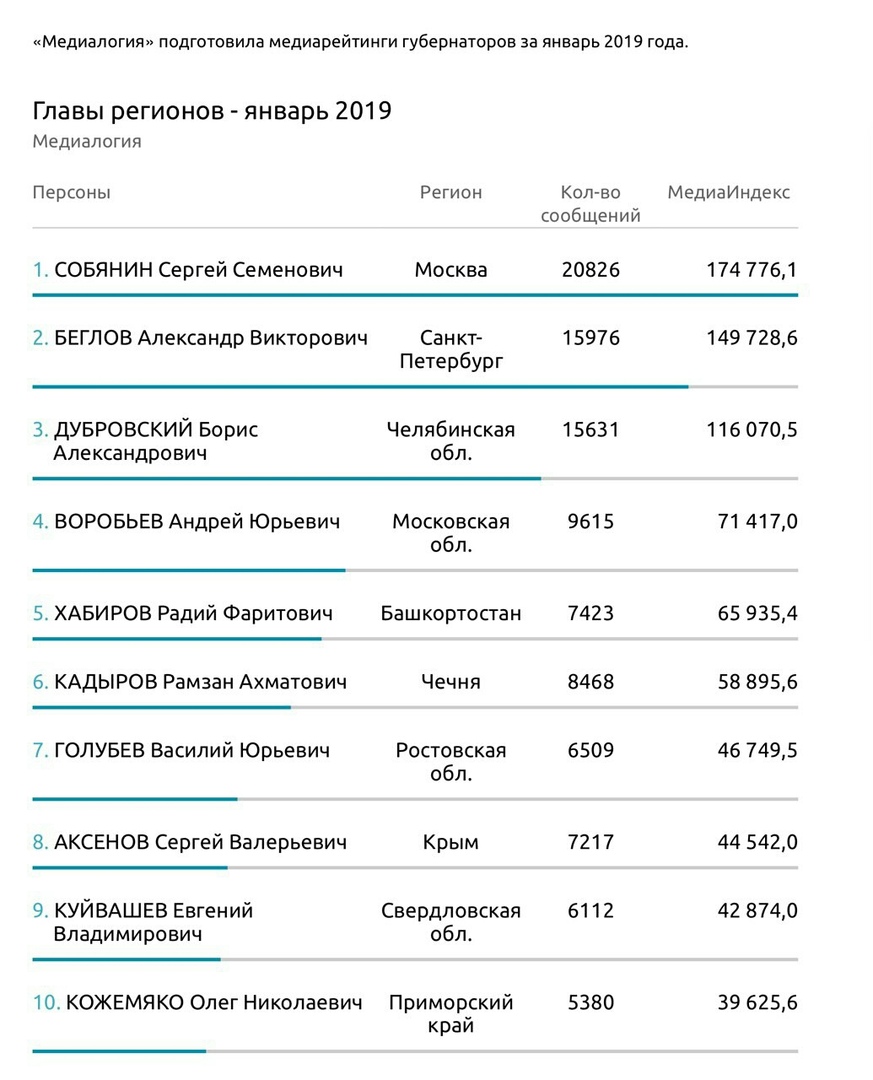Open ХАБИРОВ Радий Фаритович entry

pyautogui.click(x=193, y=613)
